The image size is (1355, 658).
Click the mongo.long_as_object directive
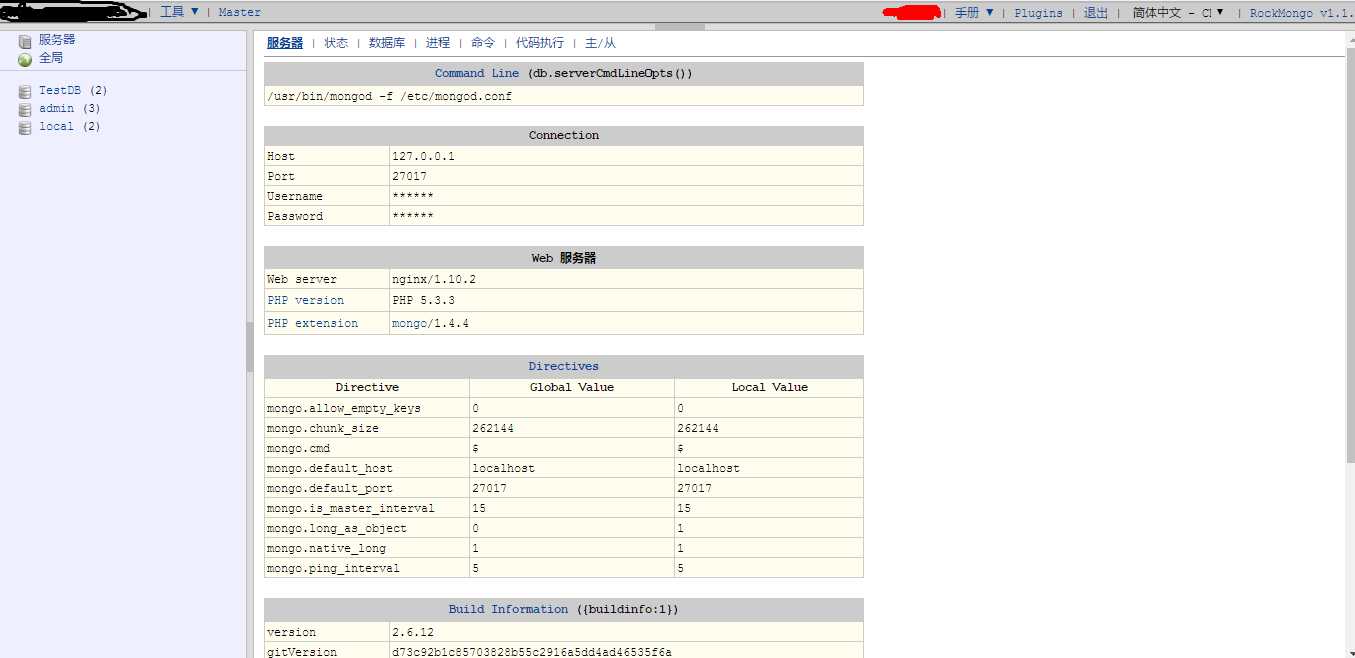pos(336,528)
